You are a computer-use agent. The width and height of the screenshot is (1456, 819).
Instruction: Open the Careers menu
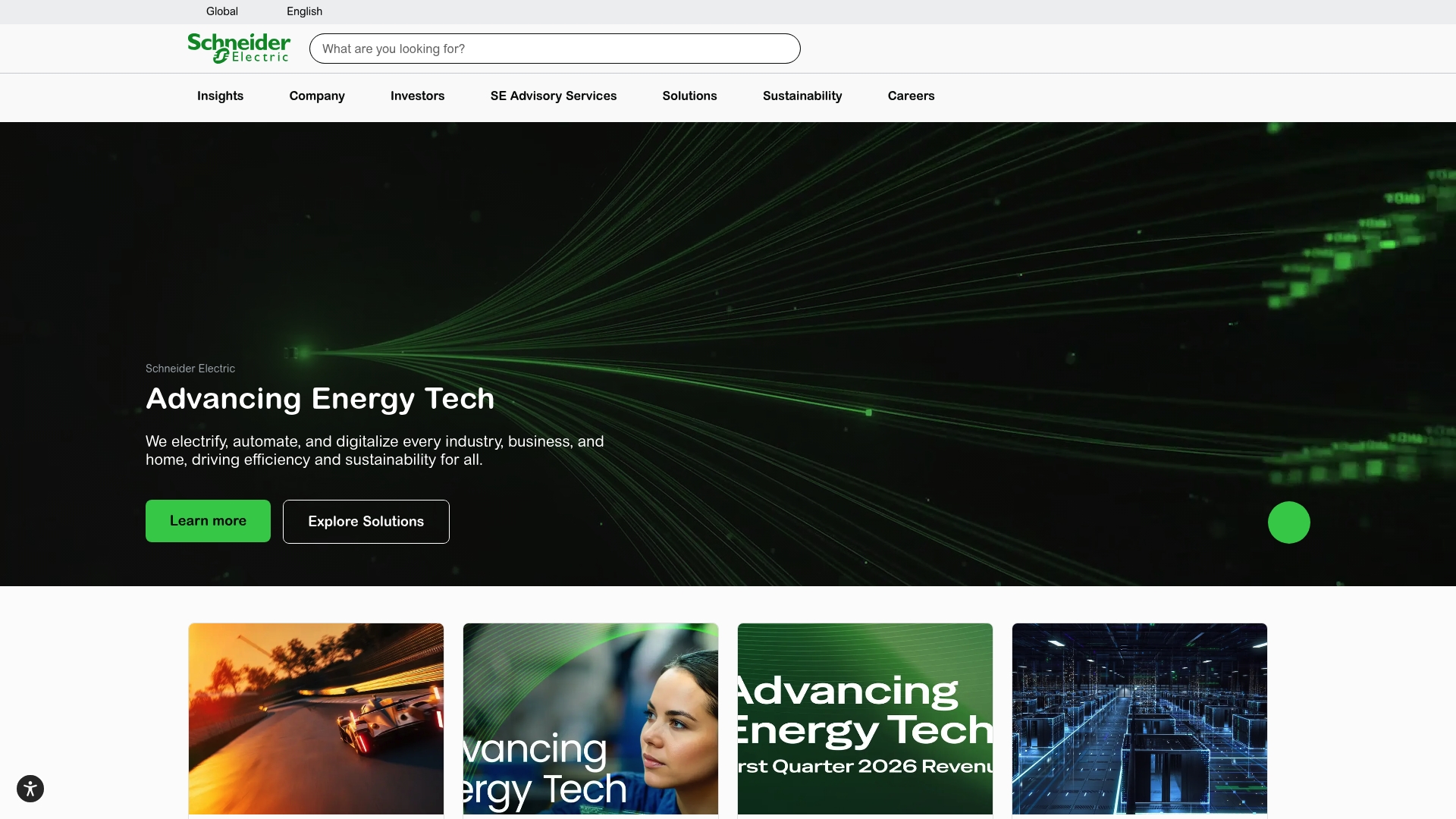click(x=911, y=96)
